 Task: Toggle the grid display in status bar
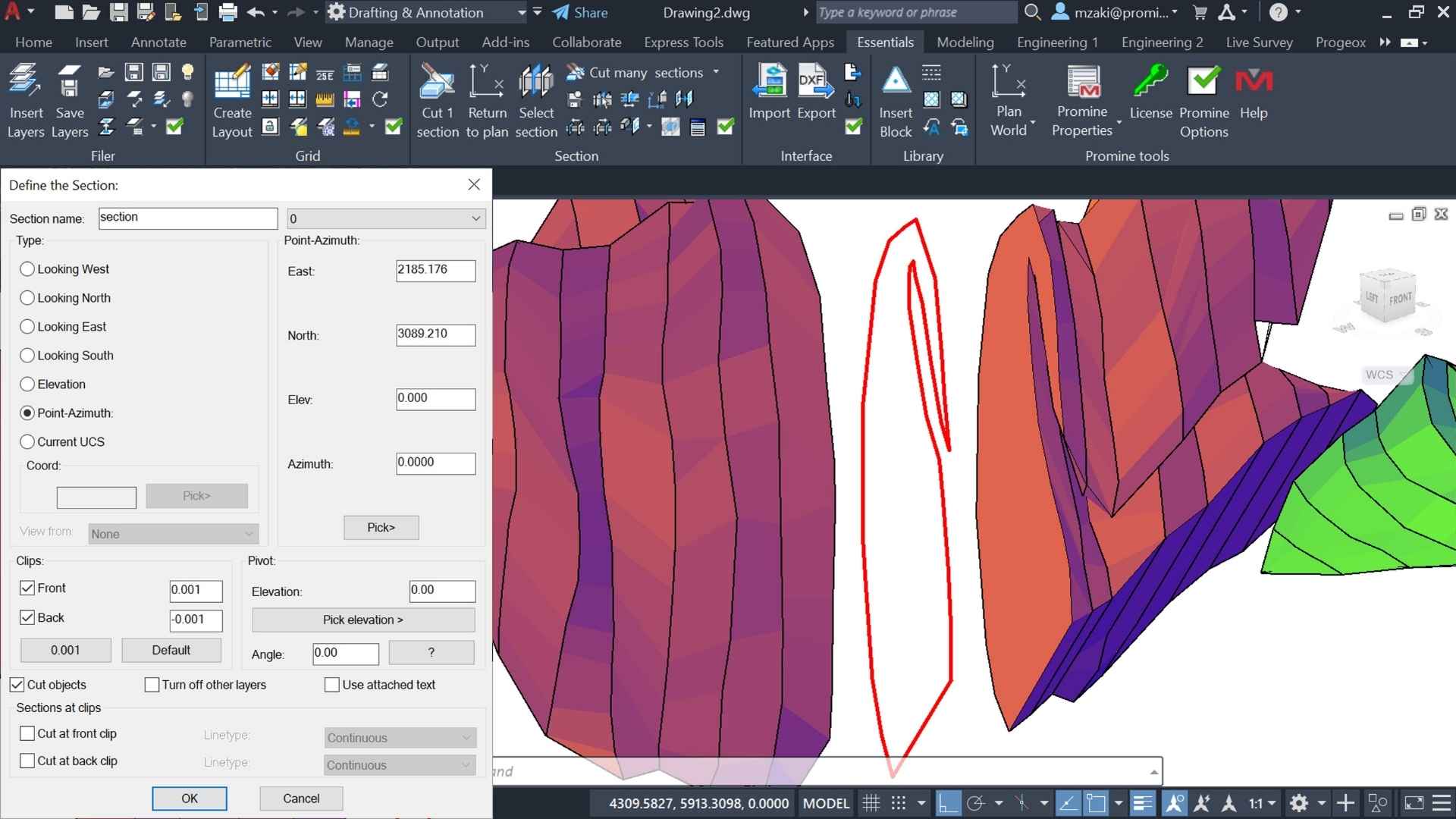871,803
